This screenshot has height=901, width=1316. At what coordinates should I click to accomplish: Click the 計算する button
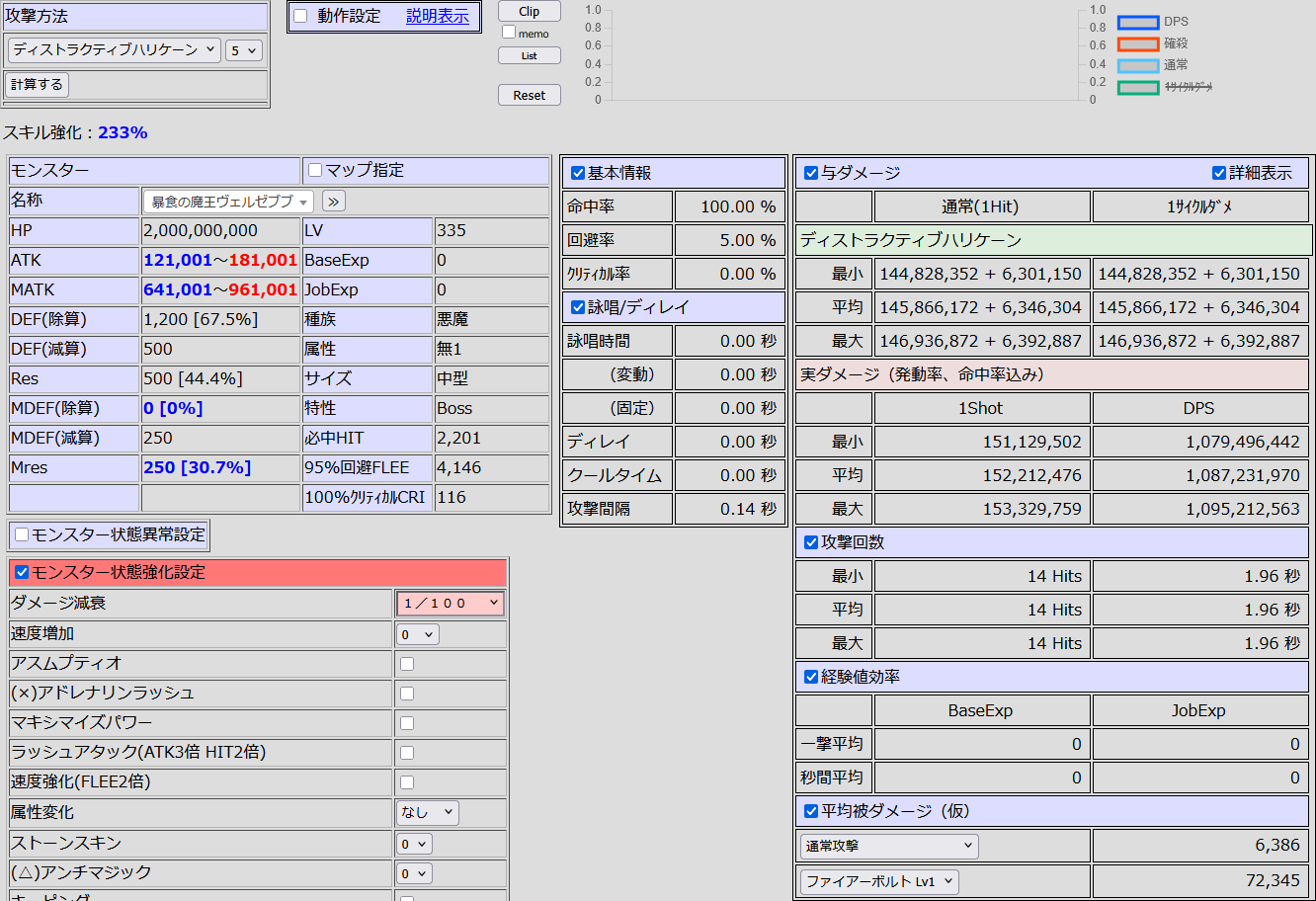[37, 85]
